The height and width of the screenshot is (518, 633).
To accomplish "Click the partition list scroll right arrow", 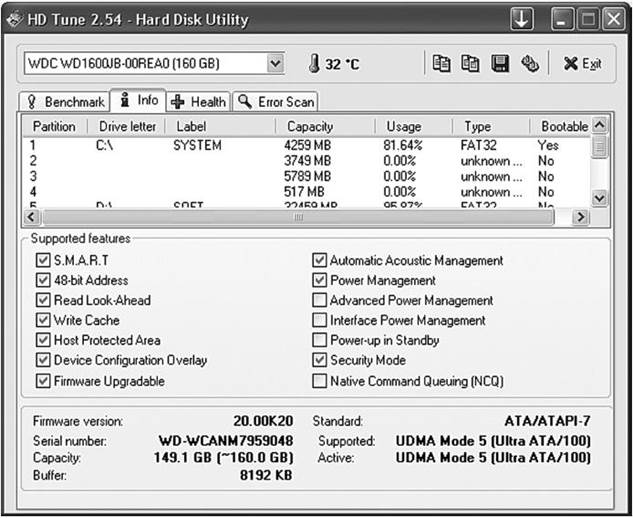I will [x=581, y=217].
